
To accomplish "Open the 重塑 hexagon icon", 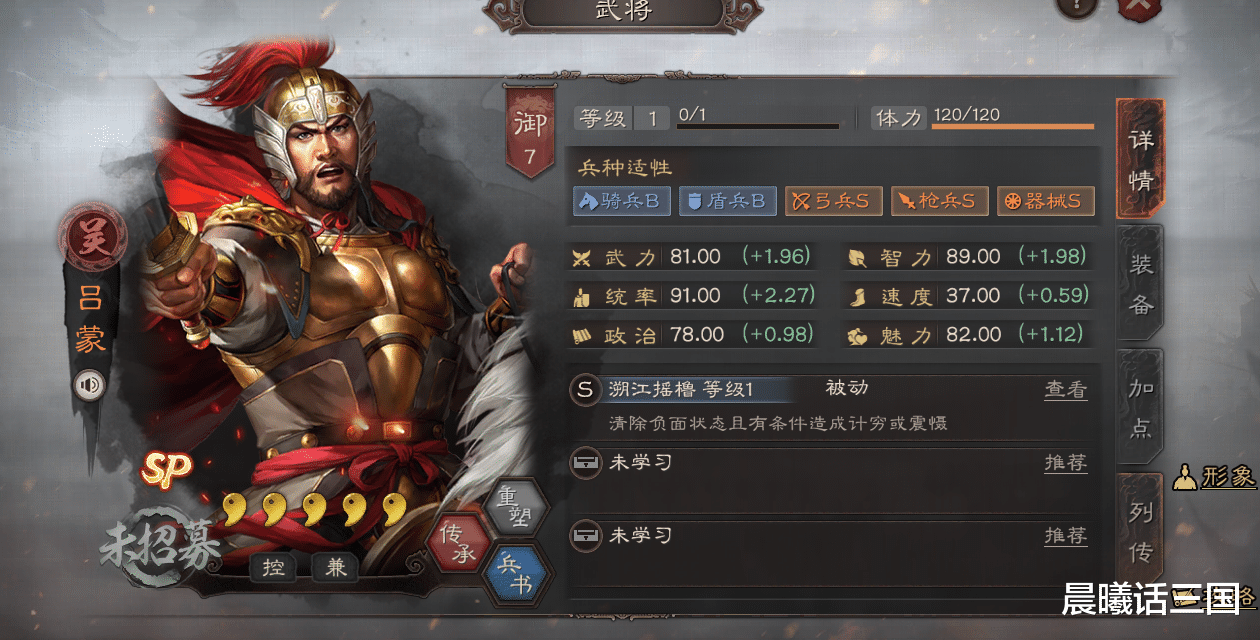I will [516, 507].
